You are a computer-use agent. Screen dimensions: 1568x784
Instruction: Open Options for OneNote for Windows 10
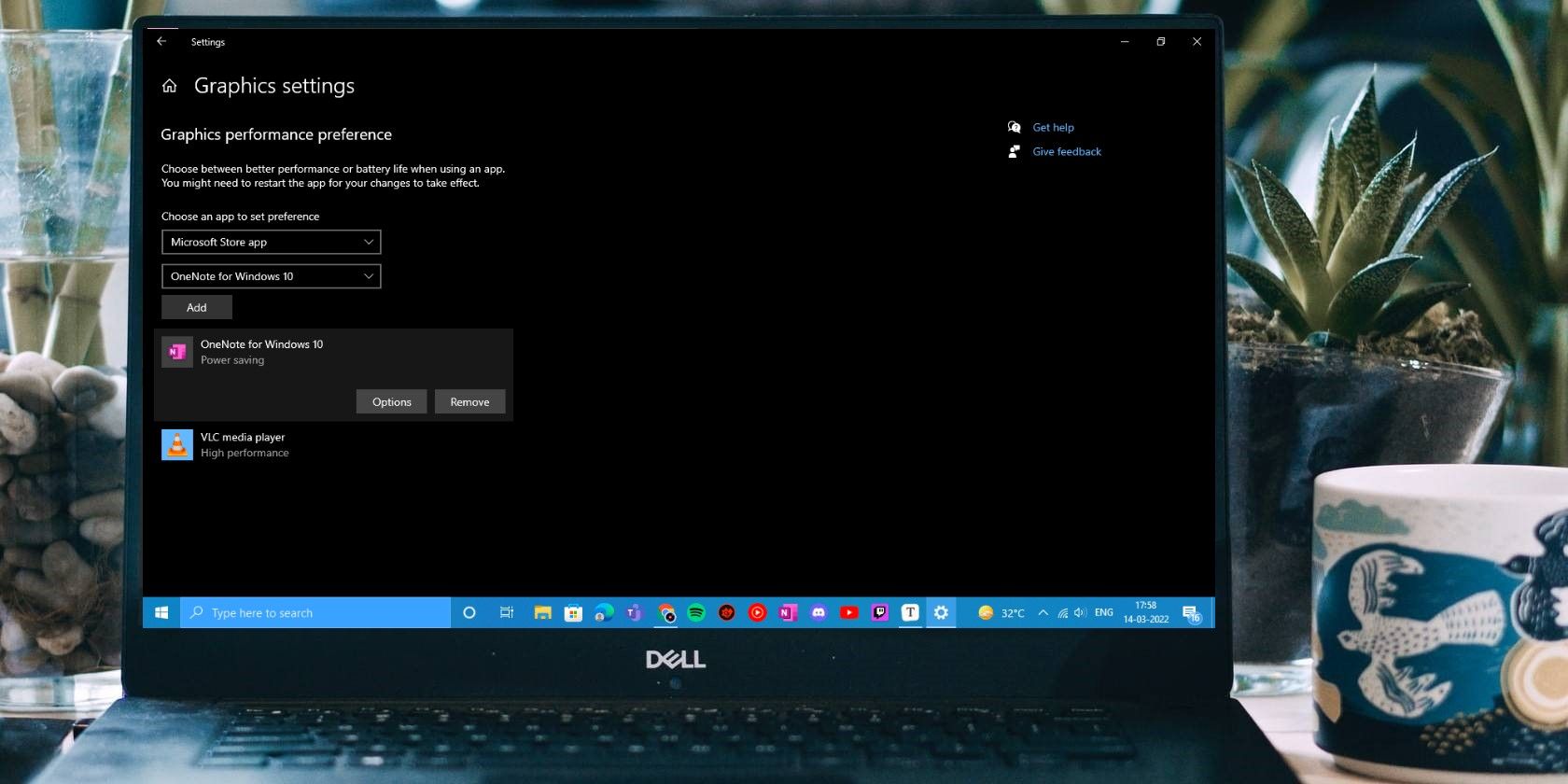pos(391,401)
